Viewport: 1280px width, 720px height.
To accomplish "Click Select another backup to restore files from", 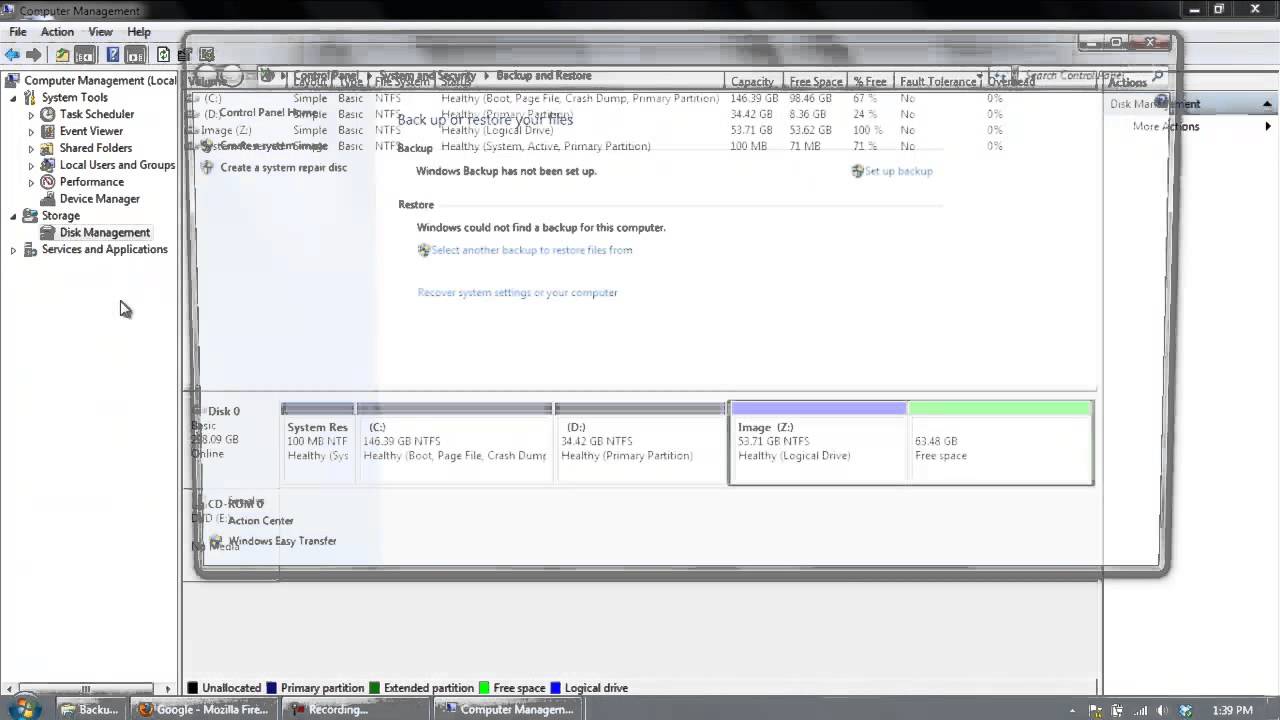I will coord(532,250).
